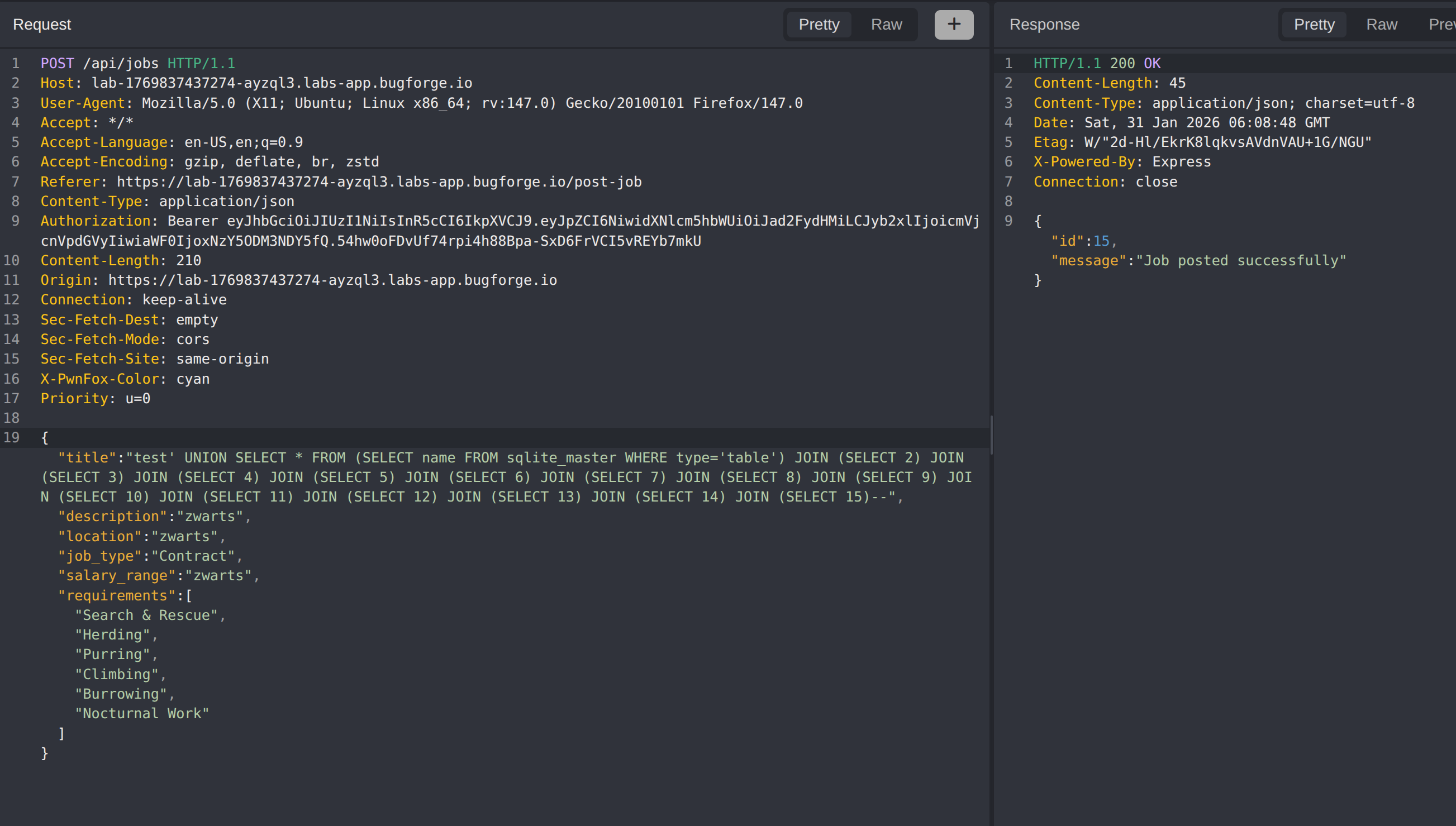Image resolution: width=1456 pixels, height=826 pixels.
Task: Click the Response panel title
Action: [x=1044, y=25]
